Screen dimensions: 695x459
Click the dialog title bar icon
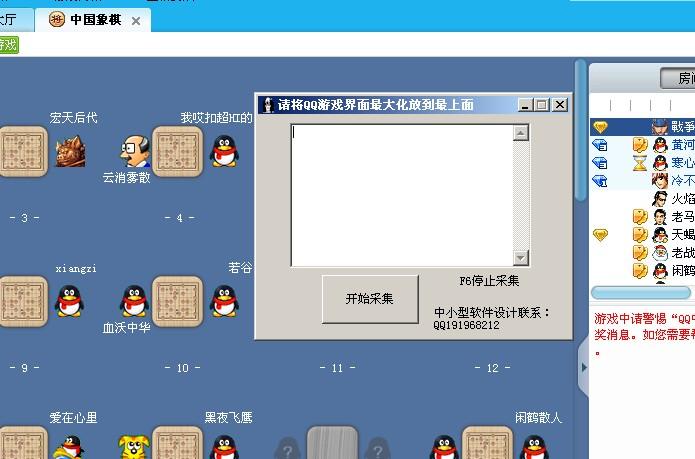pos(268,105)
